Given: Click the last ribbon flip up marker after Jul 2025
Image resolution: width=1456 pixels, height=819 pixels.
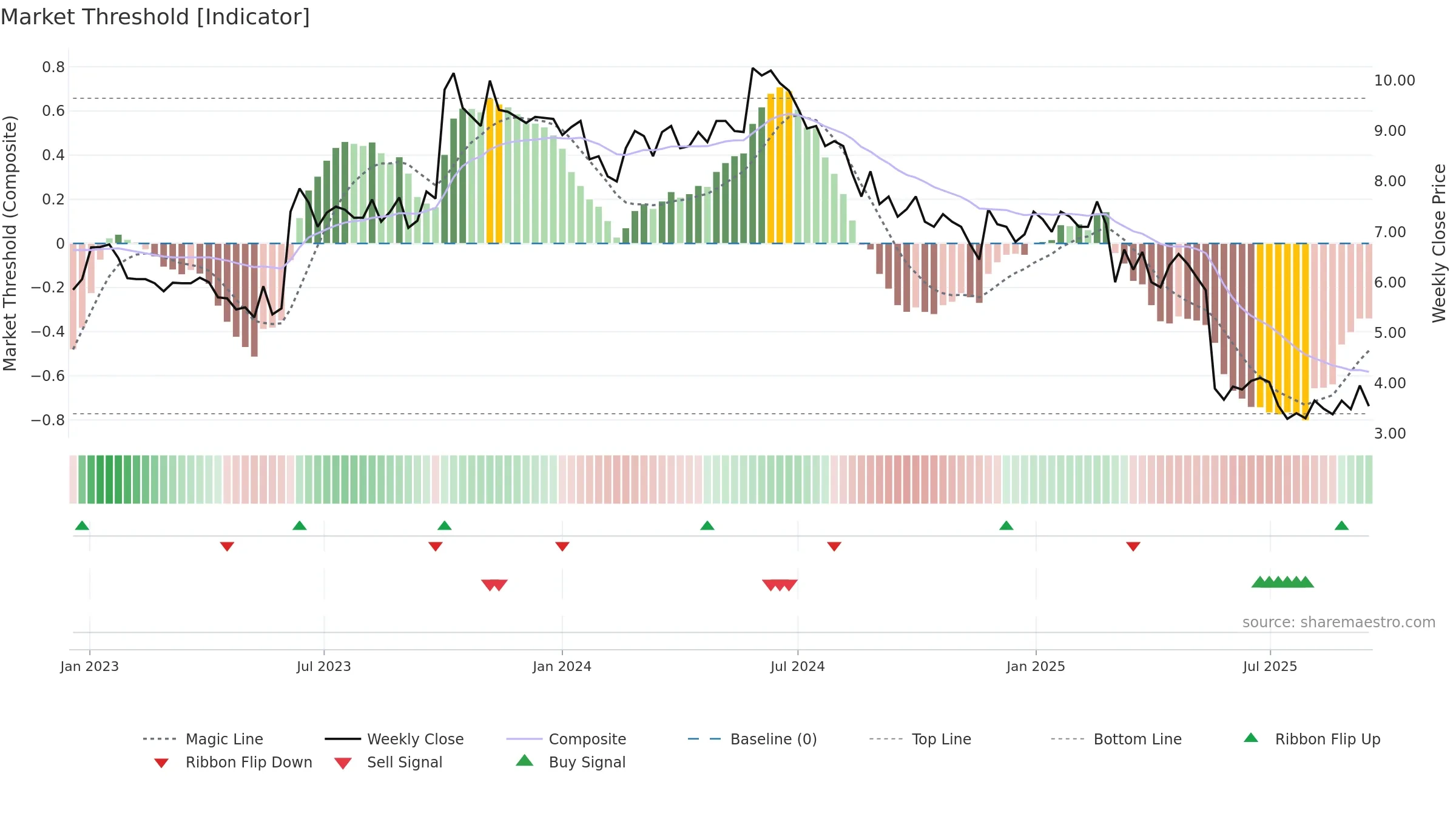Looking at the screenshot, I should [1342, 525].
